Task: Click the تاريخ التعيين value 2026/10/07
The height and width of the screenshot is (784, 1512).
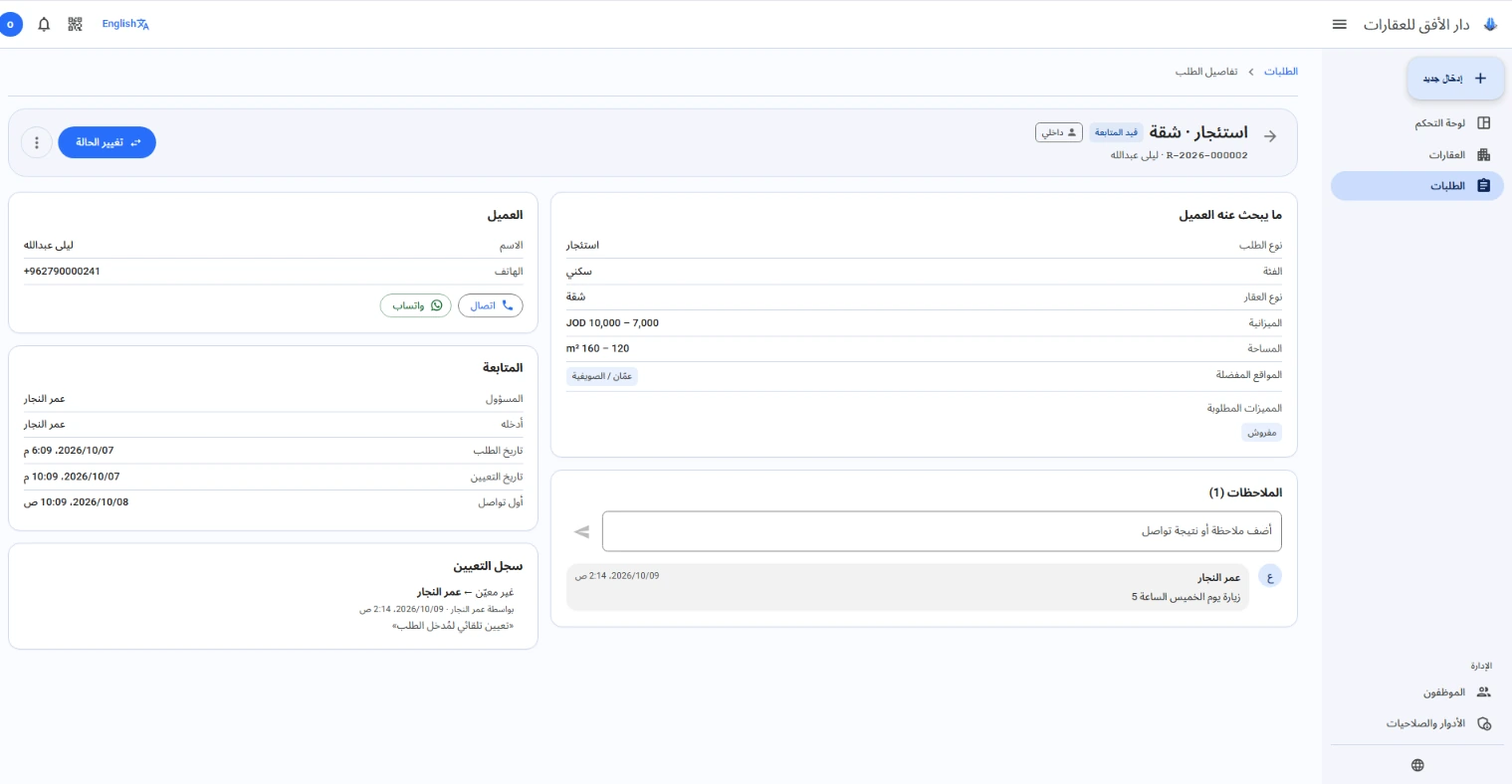Action: point(72,477)
